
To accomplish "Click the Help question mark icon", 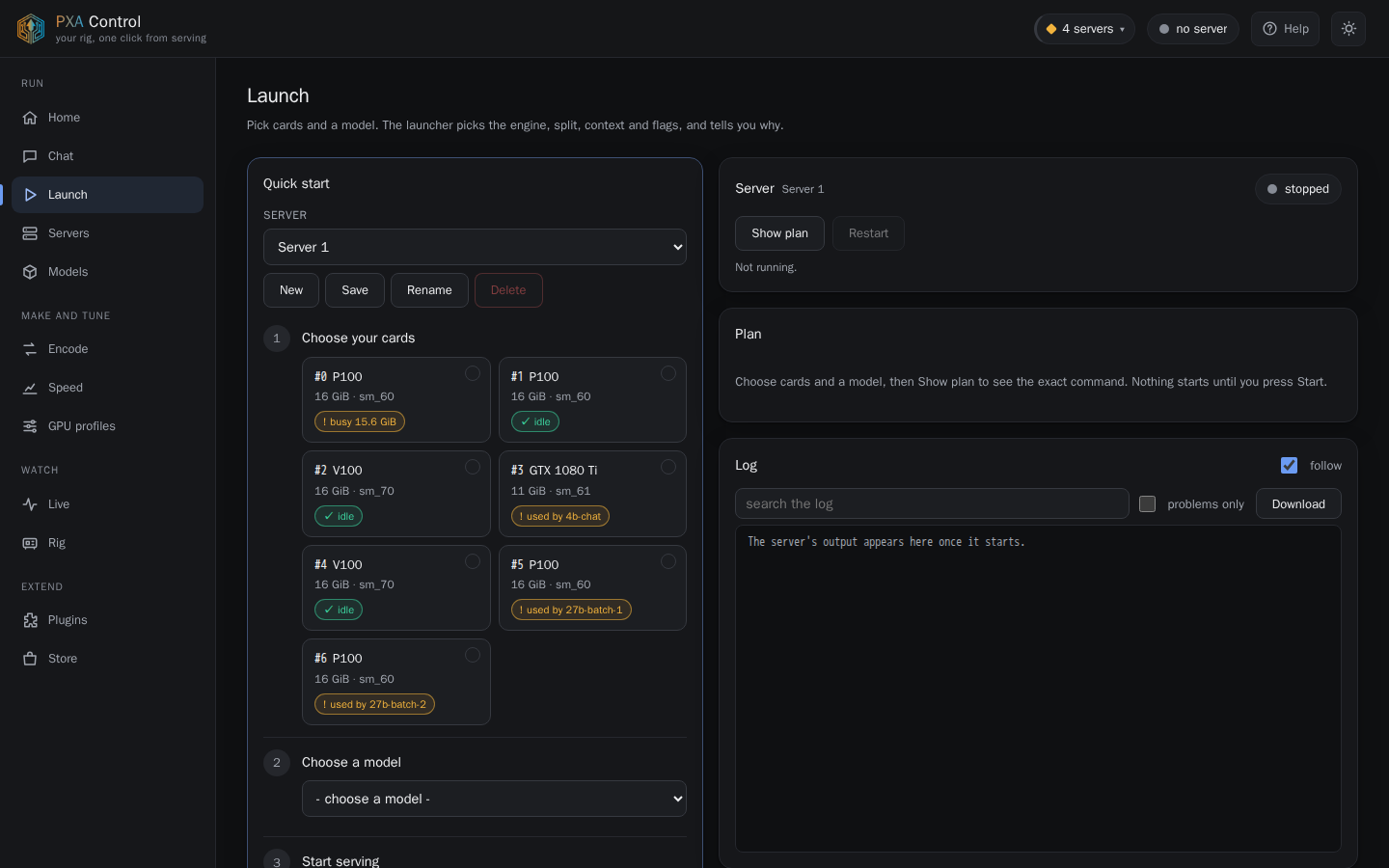I will 1269,29.
